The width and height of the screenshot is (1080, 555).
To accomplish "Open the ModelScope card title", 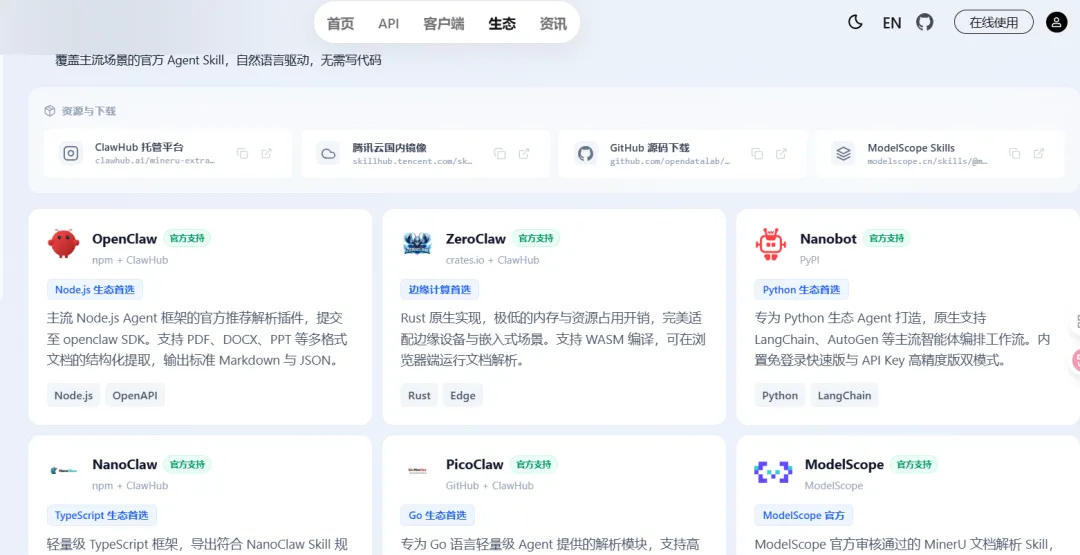I will click(x=844, y=465).
